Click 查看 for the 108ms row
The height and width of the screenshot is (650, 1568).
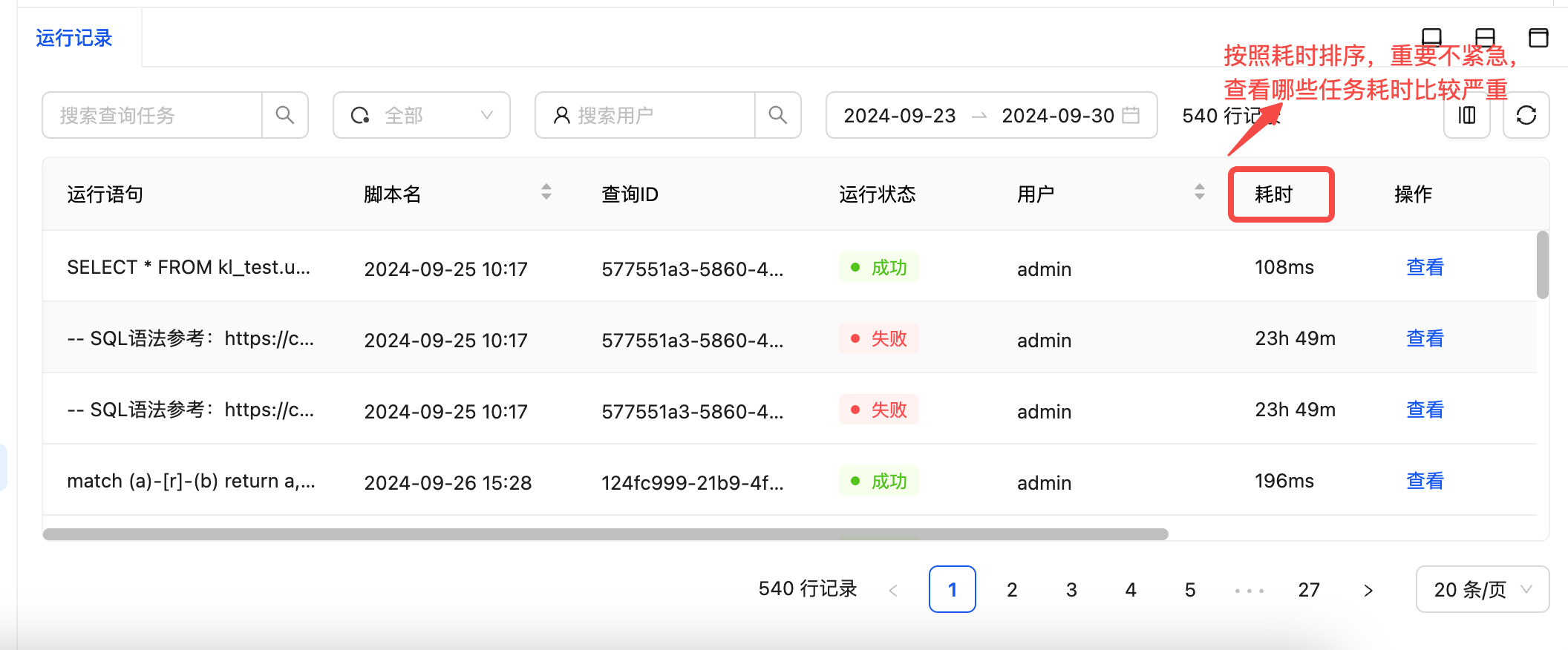point(1425,267)
